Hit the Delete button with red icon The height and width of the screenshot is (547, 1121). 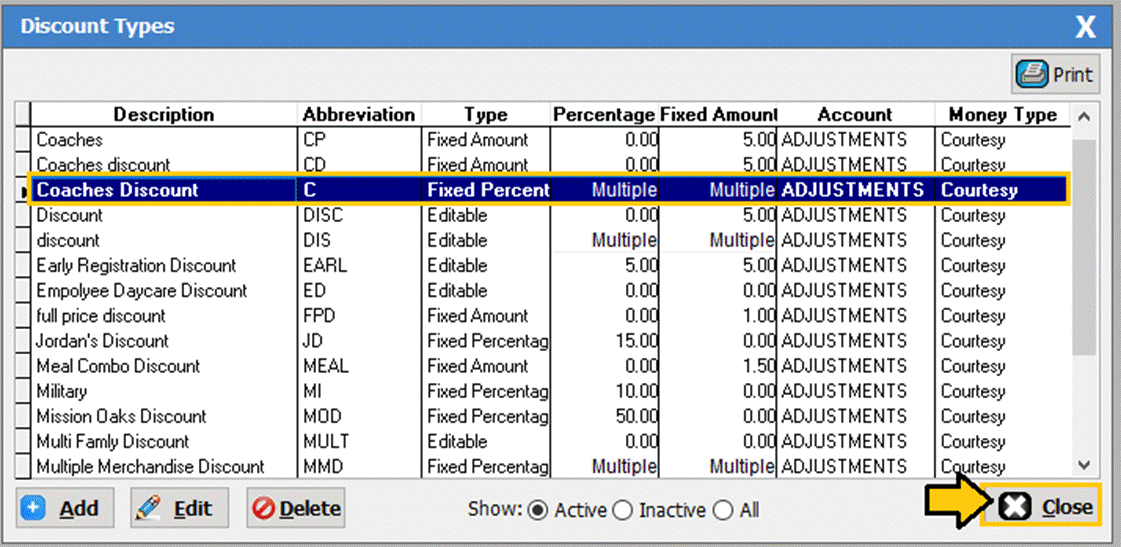click(296, 509)
